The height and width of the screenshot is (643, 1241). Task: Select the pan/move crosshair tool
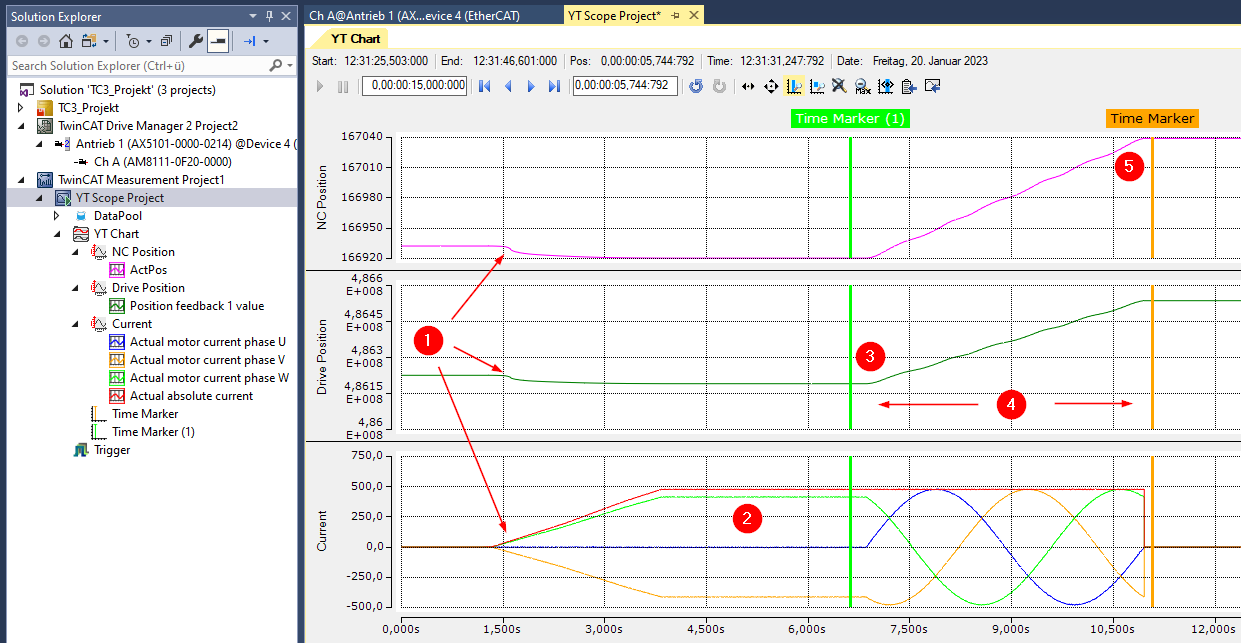(771, 86)
